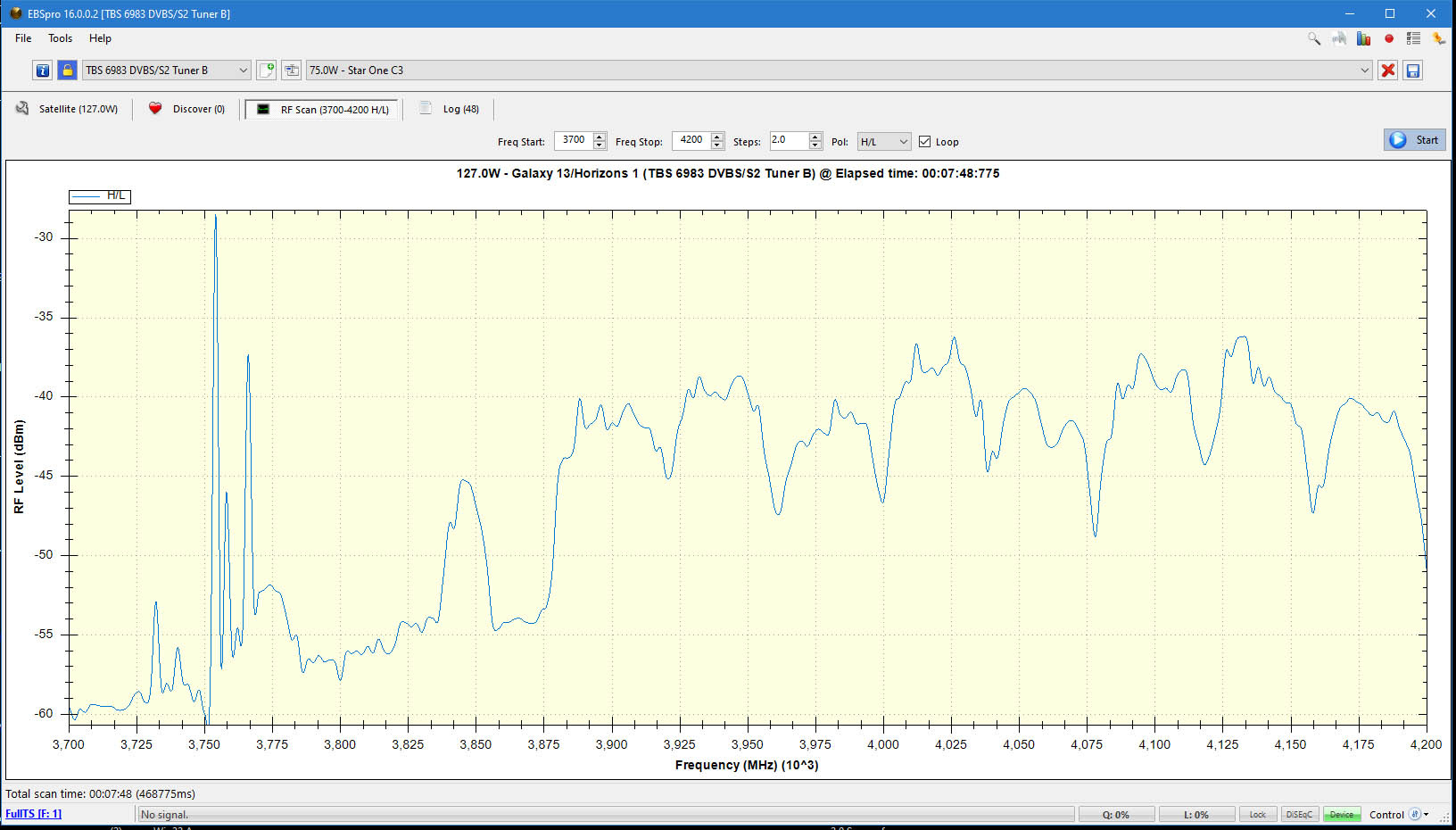Increase Steps value with up arrow
Image resolution: width=1456 pixels, height=830 pixels.
[x=815, y=137]
